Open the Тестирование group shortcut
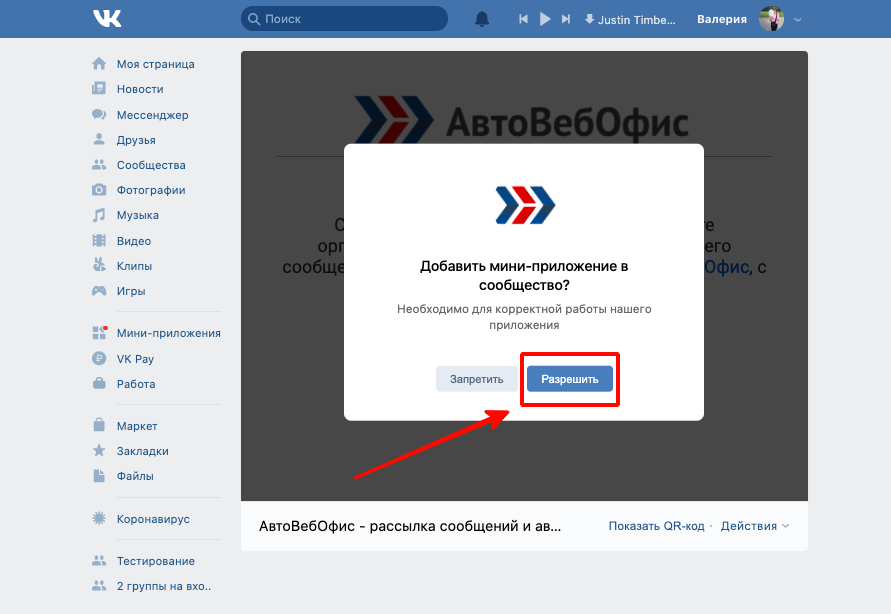Viewport: 891px width, 614px height. click(156, 561)
